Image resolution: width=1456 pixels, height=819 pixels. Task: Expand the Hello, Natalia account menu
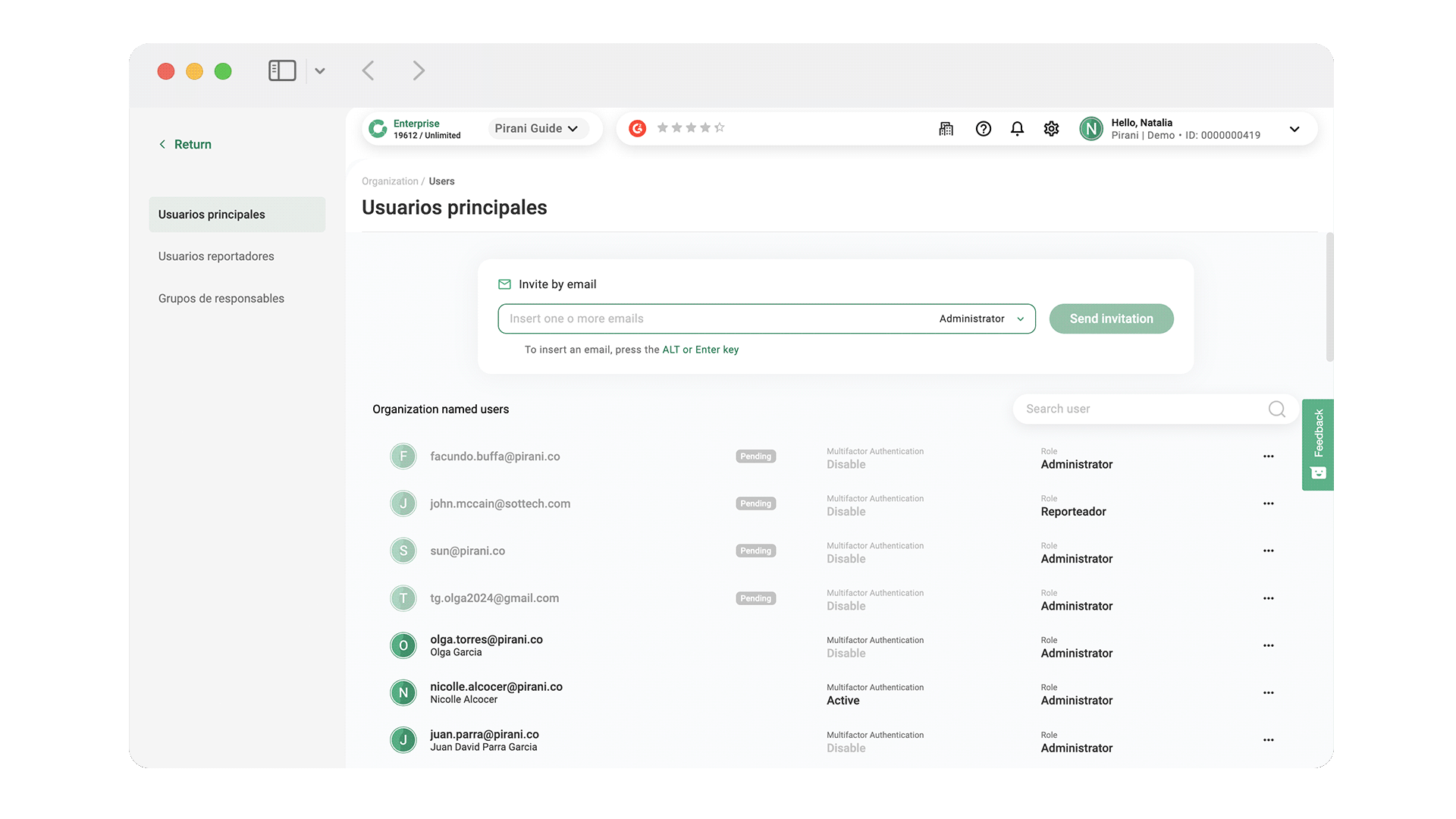[x=1294, y=129]
